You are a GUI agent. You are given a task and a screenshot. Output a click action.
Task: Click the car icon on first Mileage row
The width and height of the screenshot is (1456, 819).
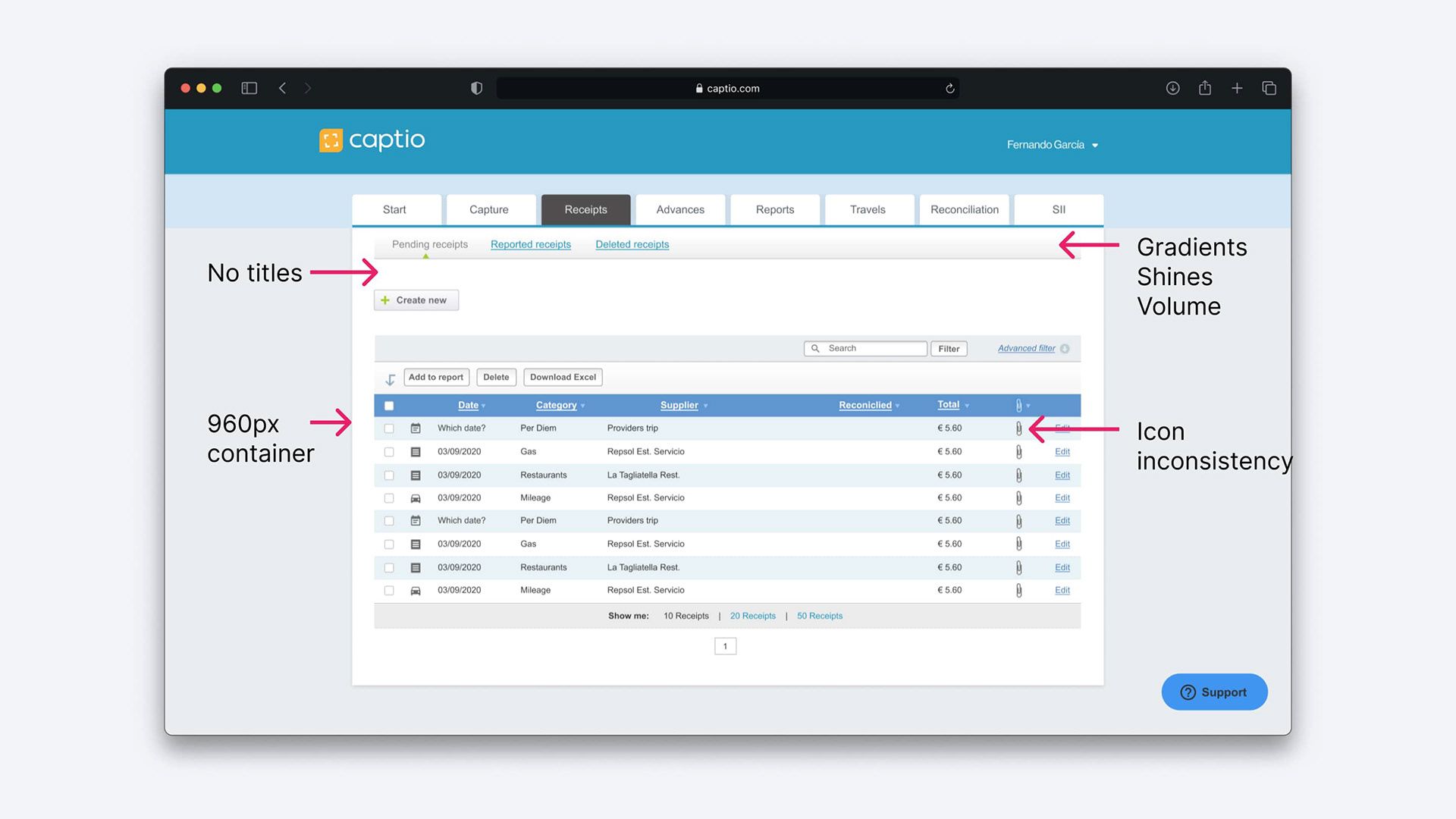tap(416, 498)
